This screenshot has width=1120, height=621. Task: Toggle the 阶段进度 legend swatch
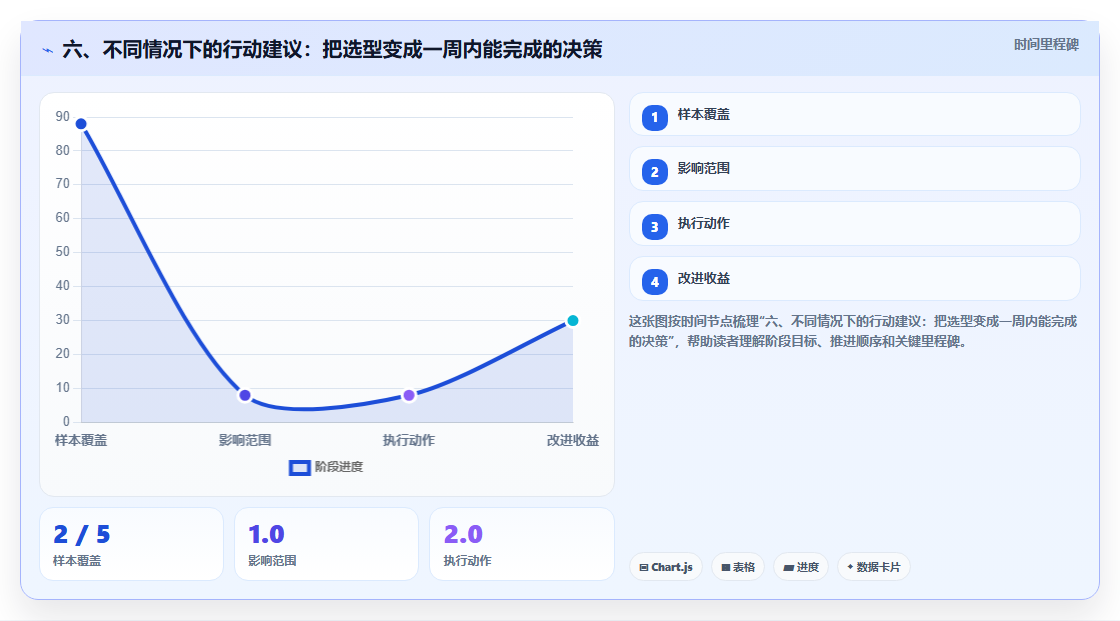pyautogui.click(x=299, y=468)
